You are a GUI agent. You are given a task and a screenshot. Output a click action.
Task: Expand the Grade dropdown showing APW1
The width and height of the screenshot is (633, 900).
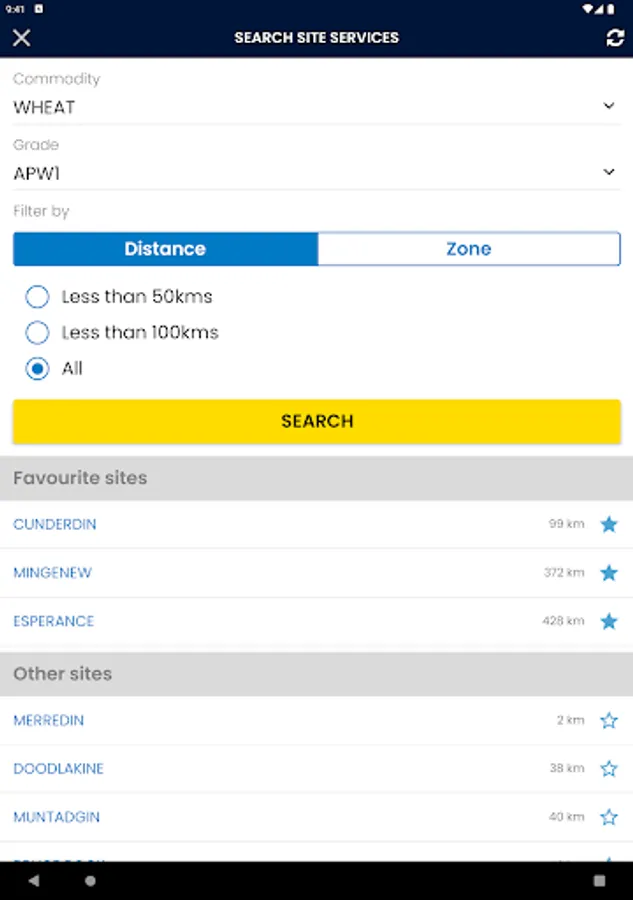coord(316,173)
